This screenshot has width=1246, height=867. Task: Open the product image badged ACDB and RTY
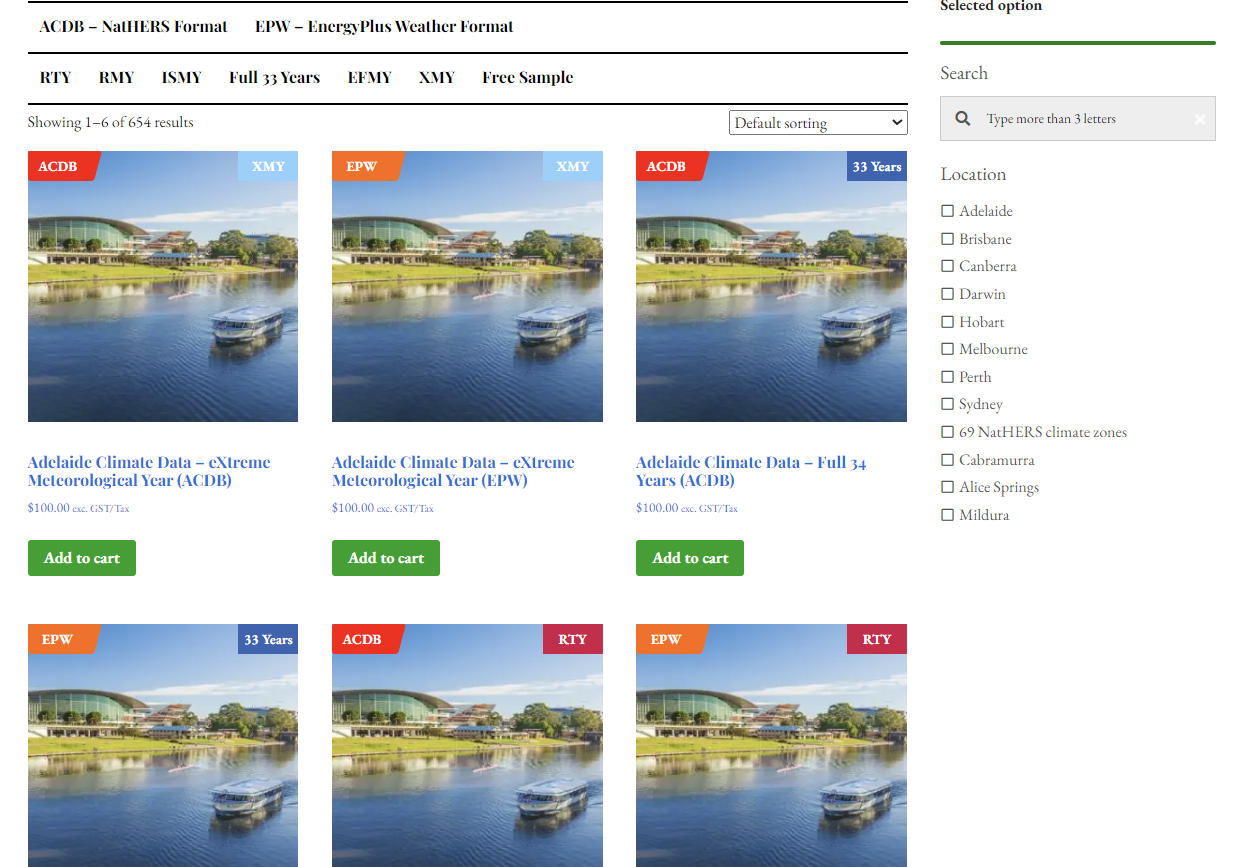click(x=467, y=745)
